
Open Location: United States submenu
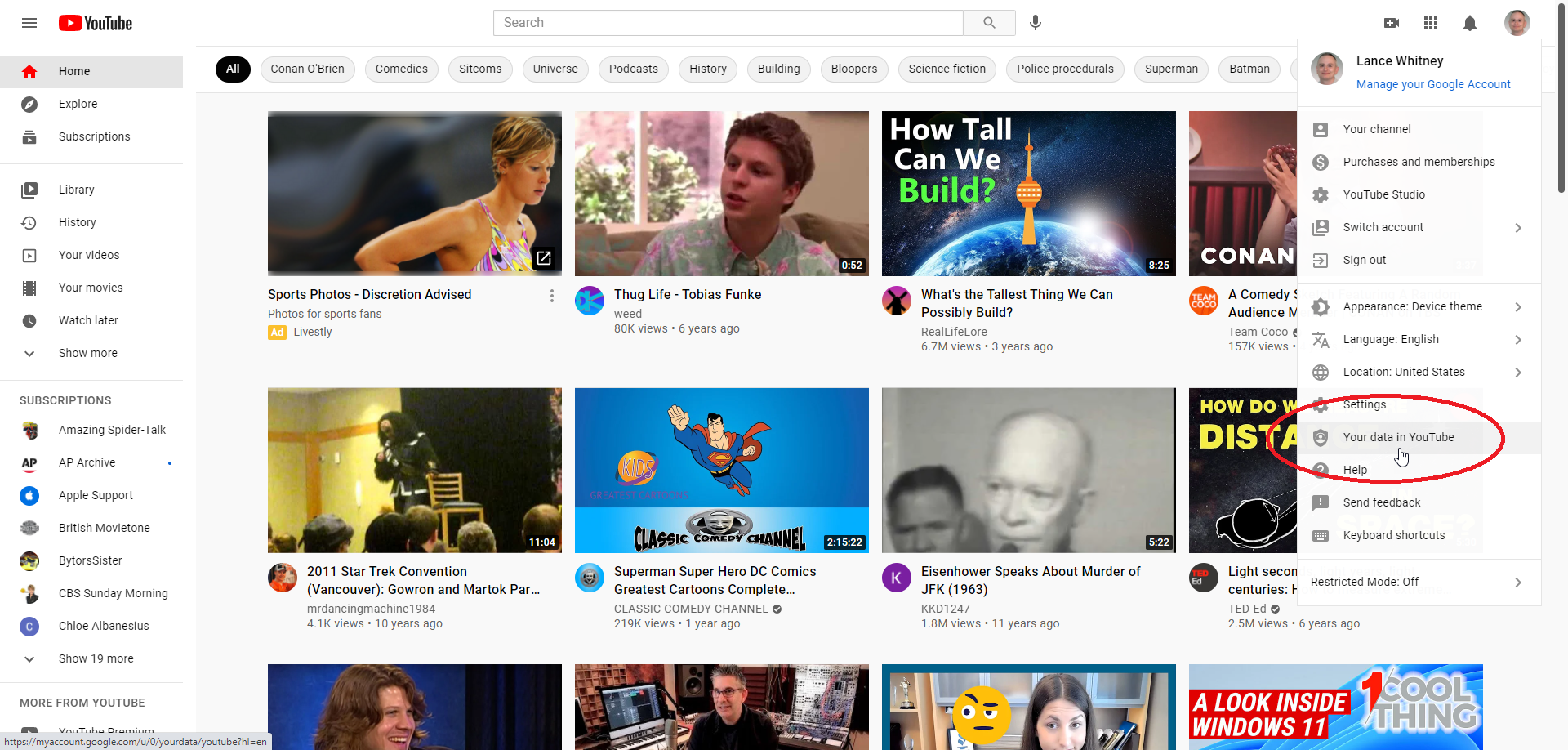pos(1419,372)
